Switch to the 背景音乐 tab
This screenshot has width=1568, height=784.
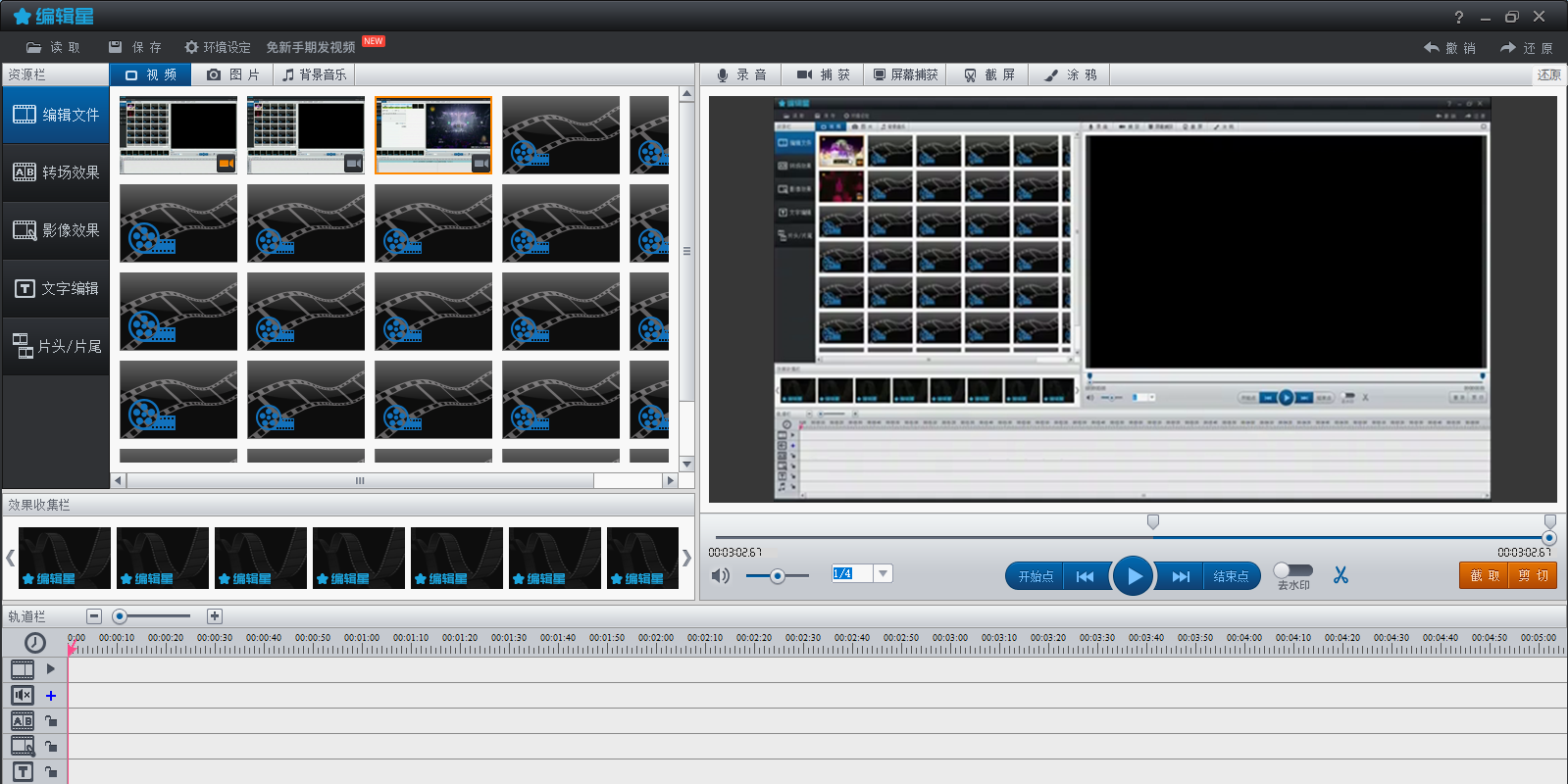coord(314,74)
